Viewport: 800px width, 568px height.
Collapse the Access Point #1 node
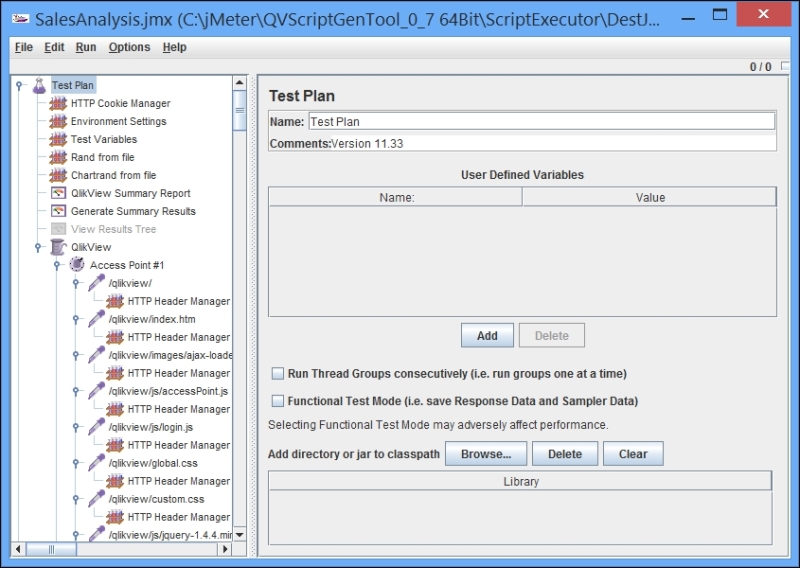pyautogui.click(x=57, y=265)
